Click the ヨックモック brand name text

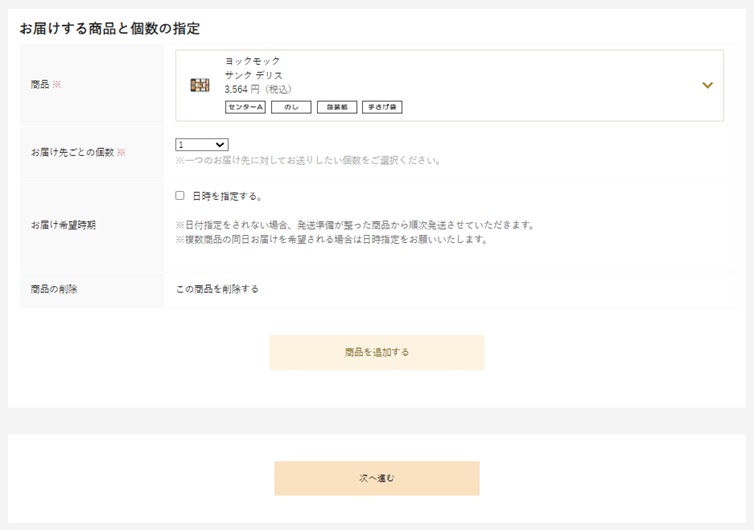point(252,61)
